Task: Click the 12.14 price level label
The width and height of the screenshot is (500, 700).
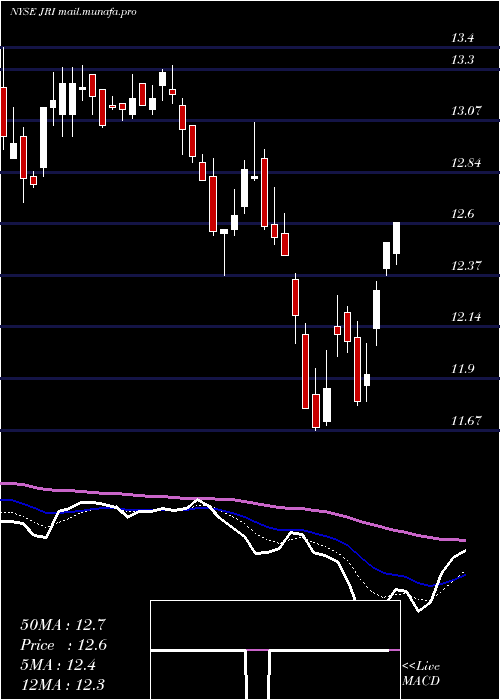Action: click(x=466, y=317)
